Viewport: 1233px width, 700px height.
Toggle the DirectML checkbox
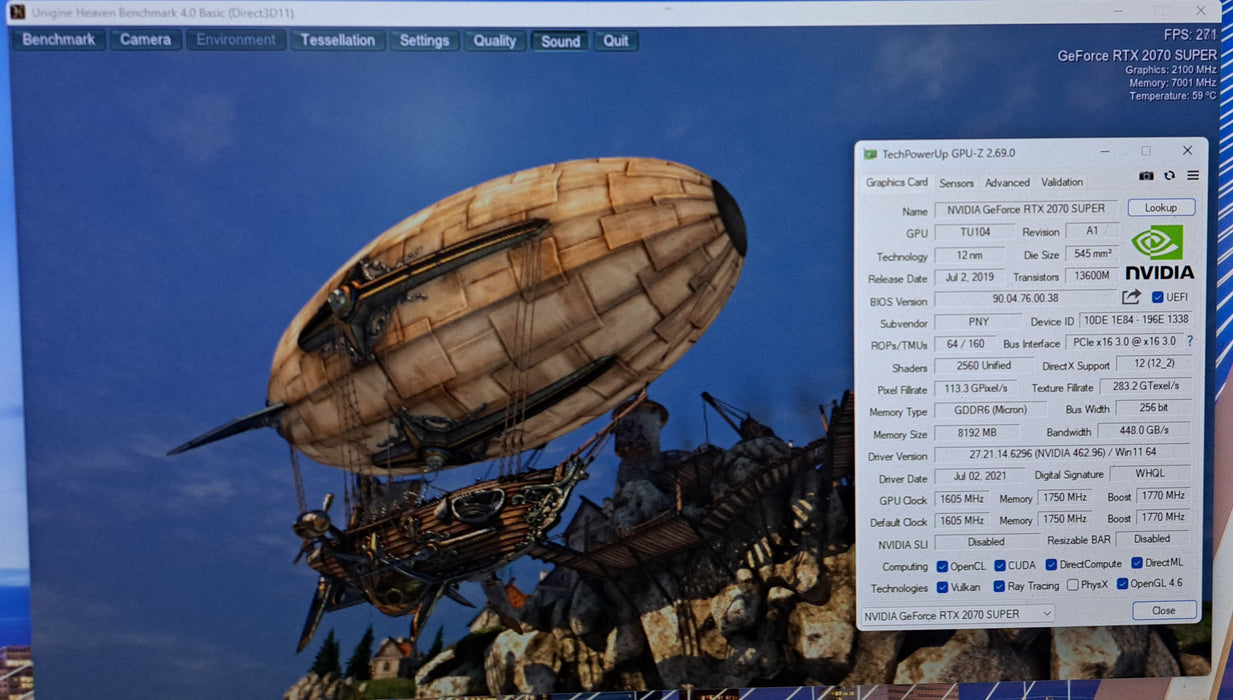(x=1137, y=564)
